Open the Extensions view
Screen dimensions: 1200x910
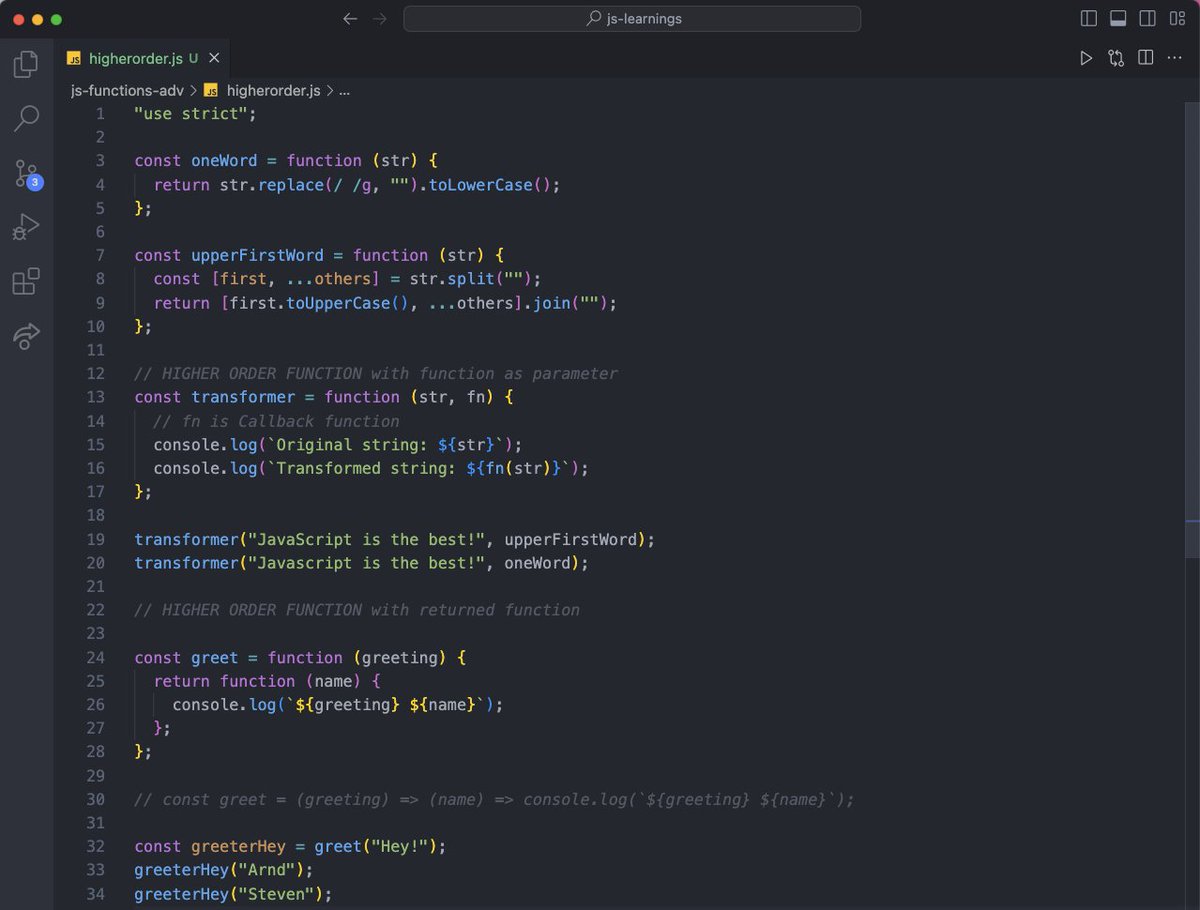pyautogui.click(x=26, y=282)
